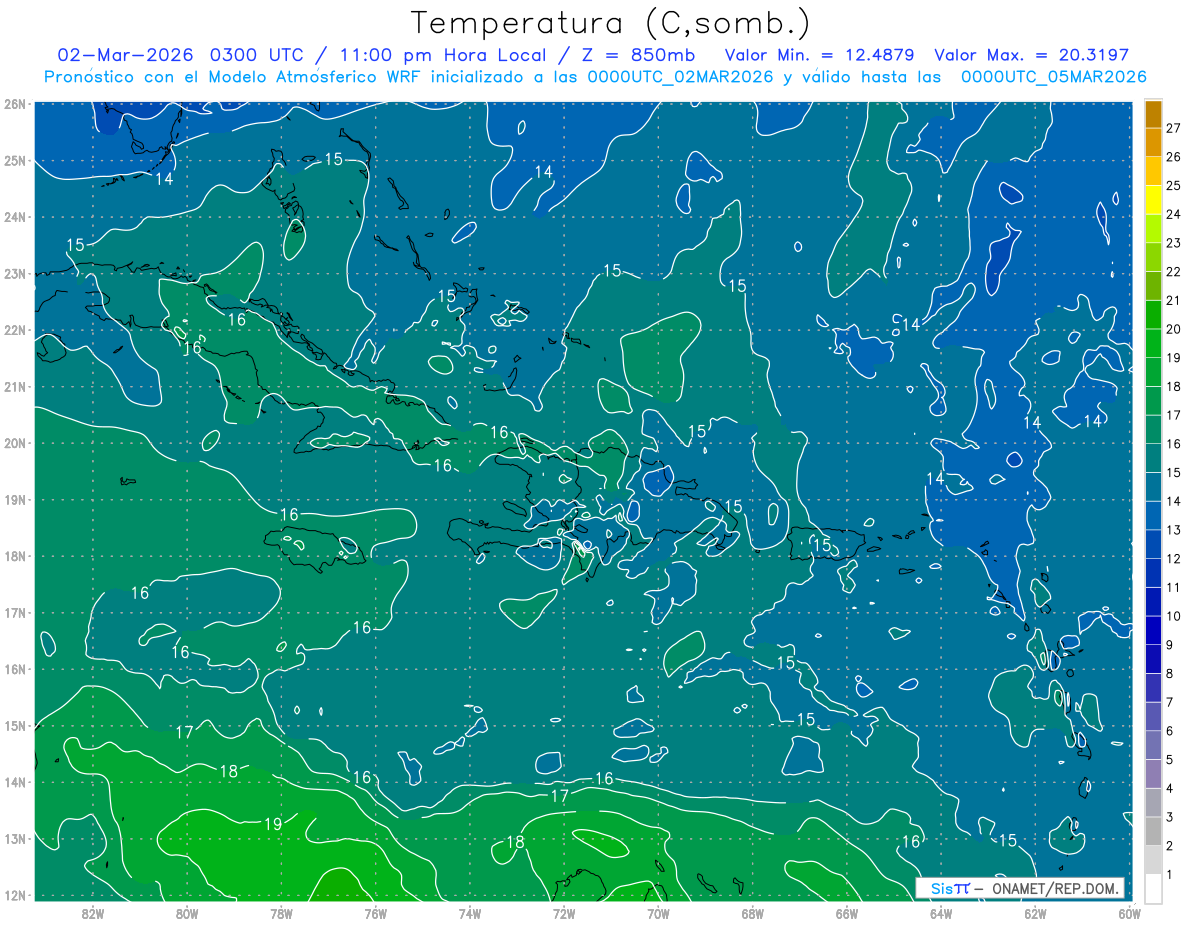This screenshot has height=927, width=1200.
Task: Select the '68W' longitude axis label
Action: (752, 913)
